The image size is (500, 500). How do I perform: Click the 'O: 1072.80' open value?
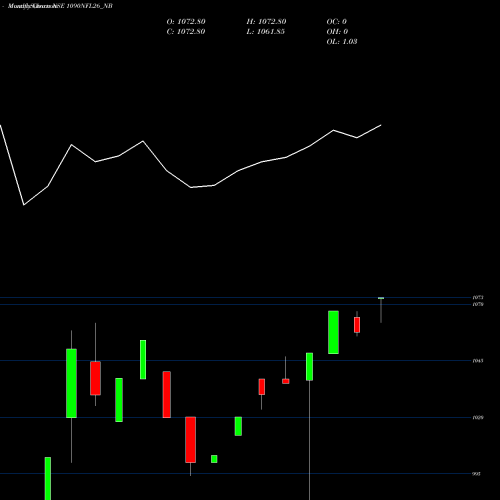point(186,22)
